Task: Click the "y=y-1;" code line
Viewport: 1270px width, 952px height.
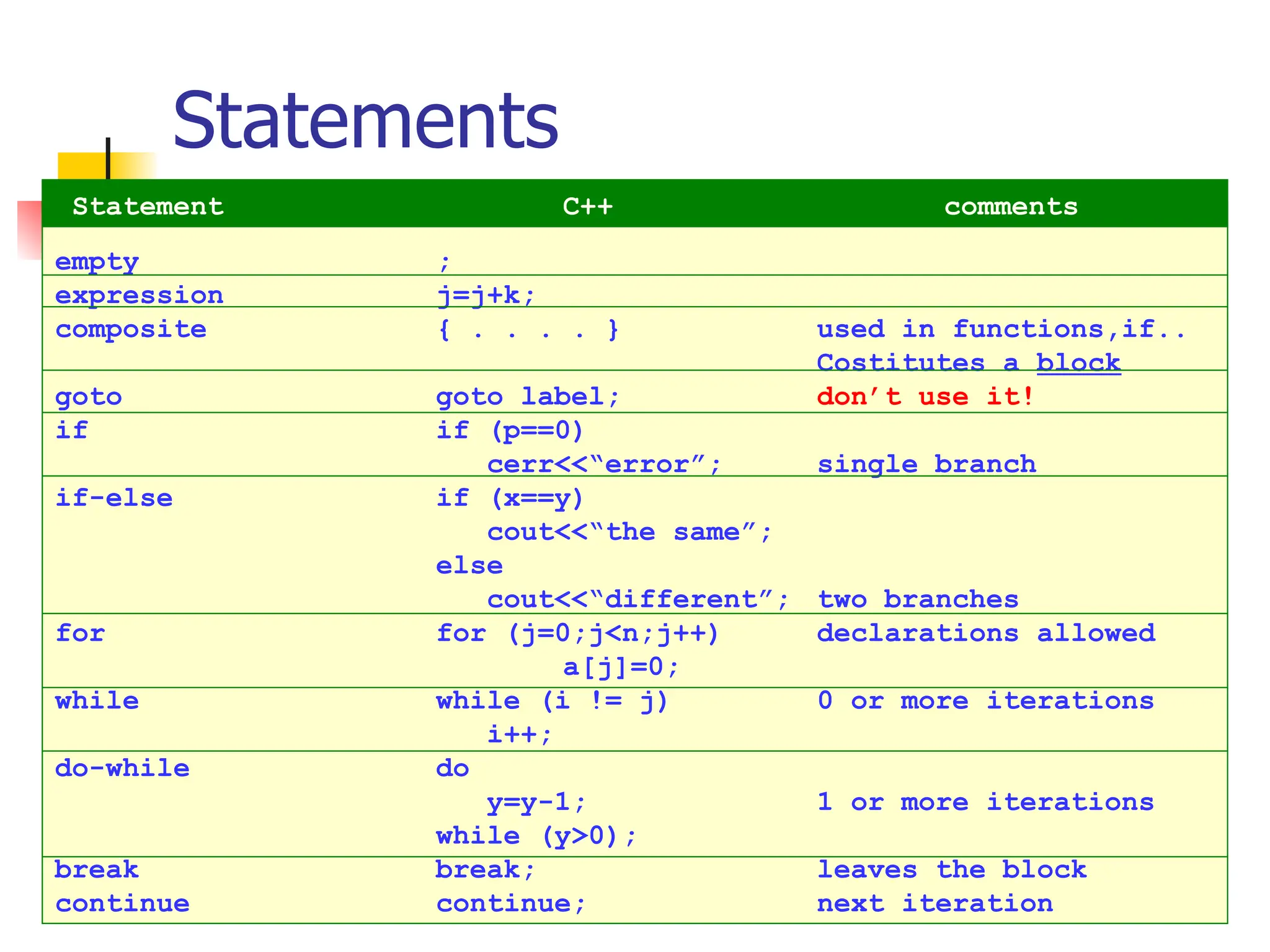Action: (536, 803)
